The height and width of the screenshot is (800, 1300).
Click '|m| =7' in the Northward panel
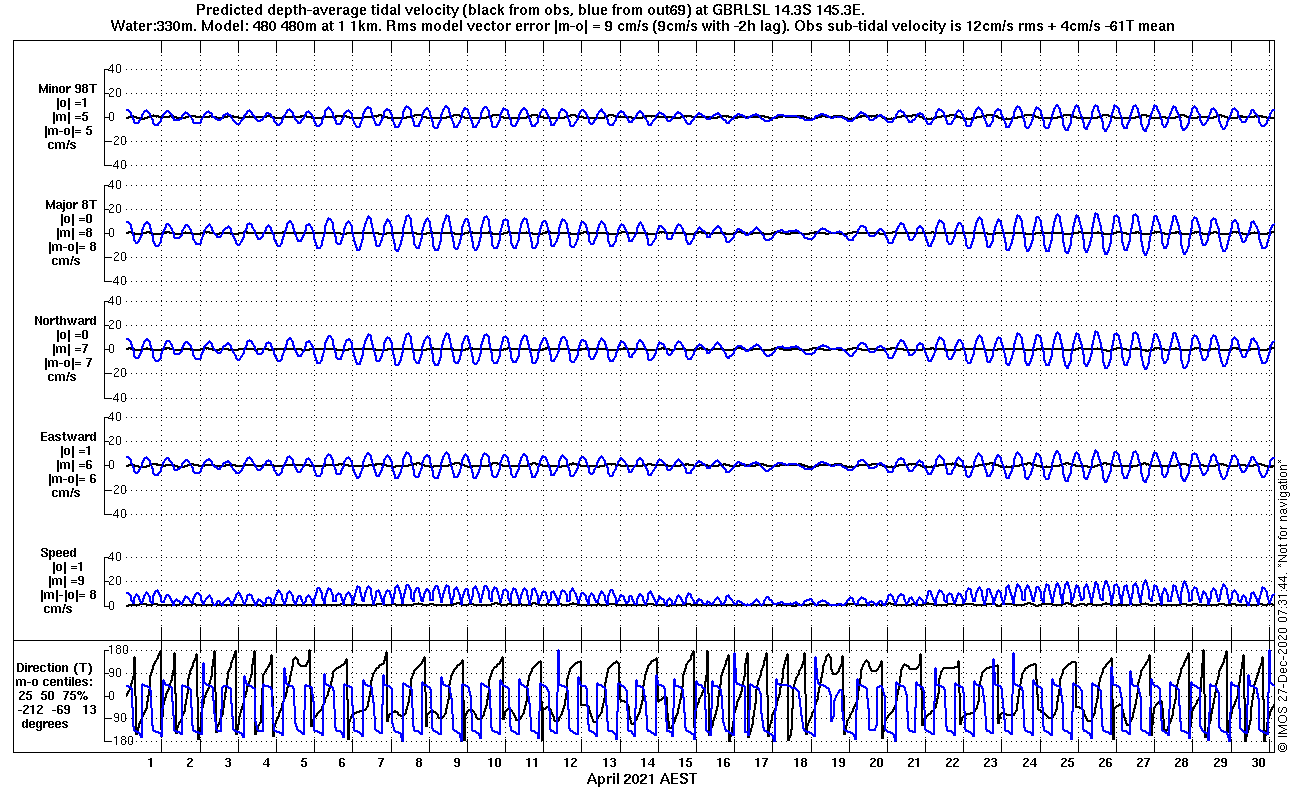coord(72,349)
